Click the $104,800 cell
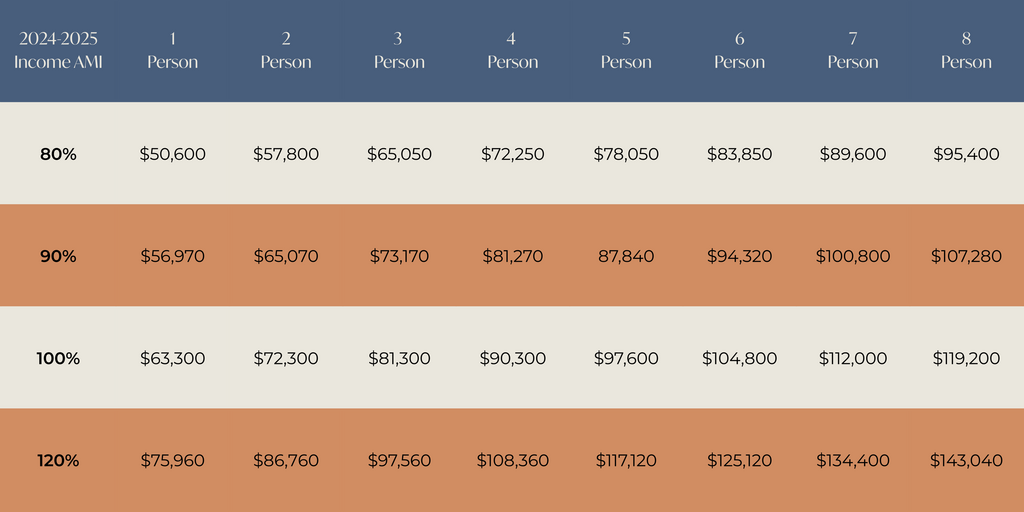The image size is (1024, 512). pos(739,358)
